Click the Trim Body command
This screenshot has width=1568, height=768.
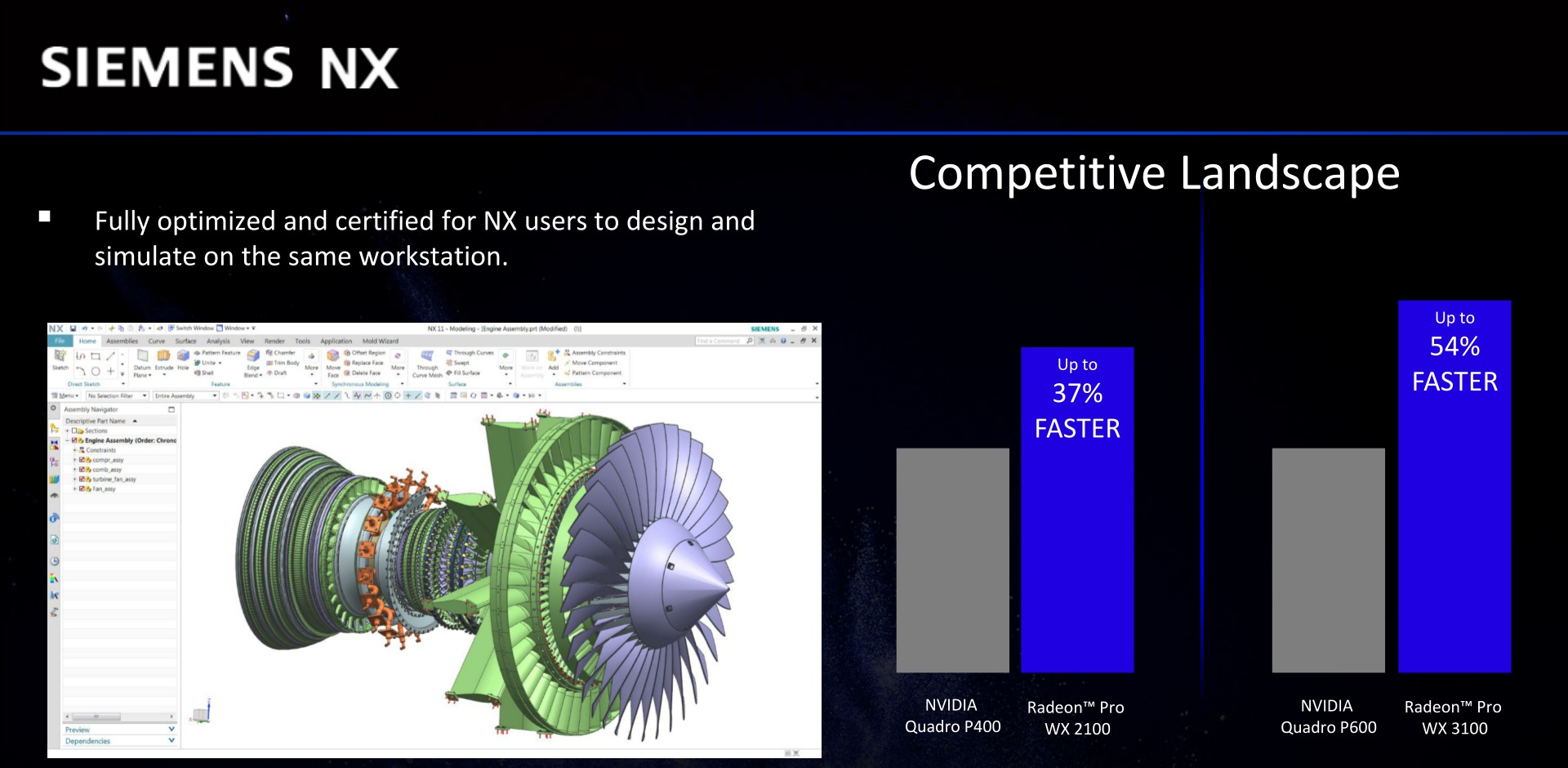283,363
